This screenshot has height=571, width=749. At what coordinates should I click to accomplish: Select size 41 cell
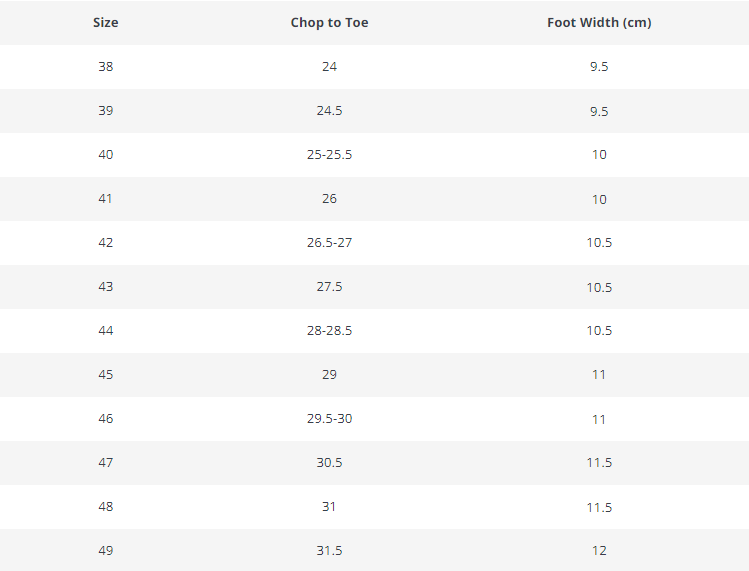pos(106,198)
